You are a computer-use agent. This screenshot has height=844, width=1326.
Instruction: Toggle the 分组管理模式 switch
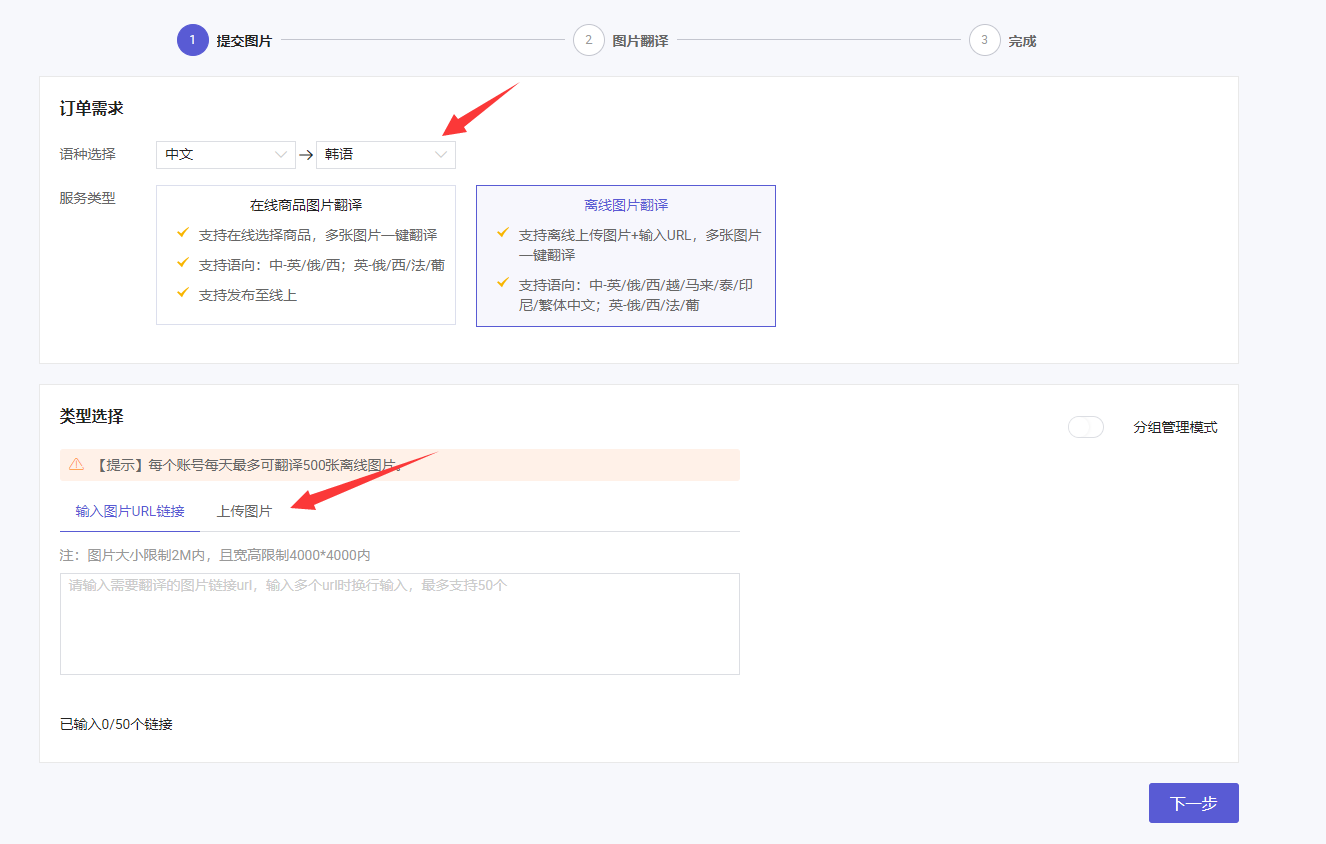pyautogui.click(x=1086, y=427)
